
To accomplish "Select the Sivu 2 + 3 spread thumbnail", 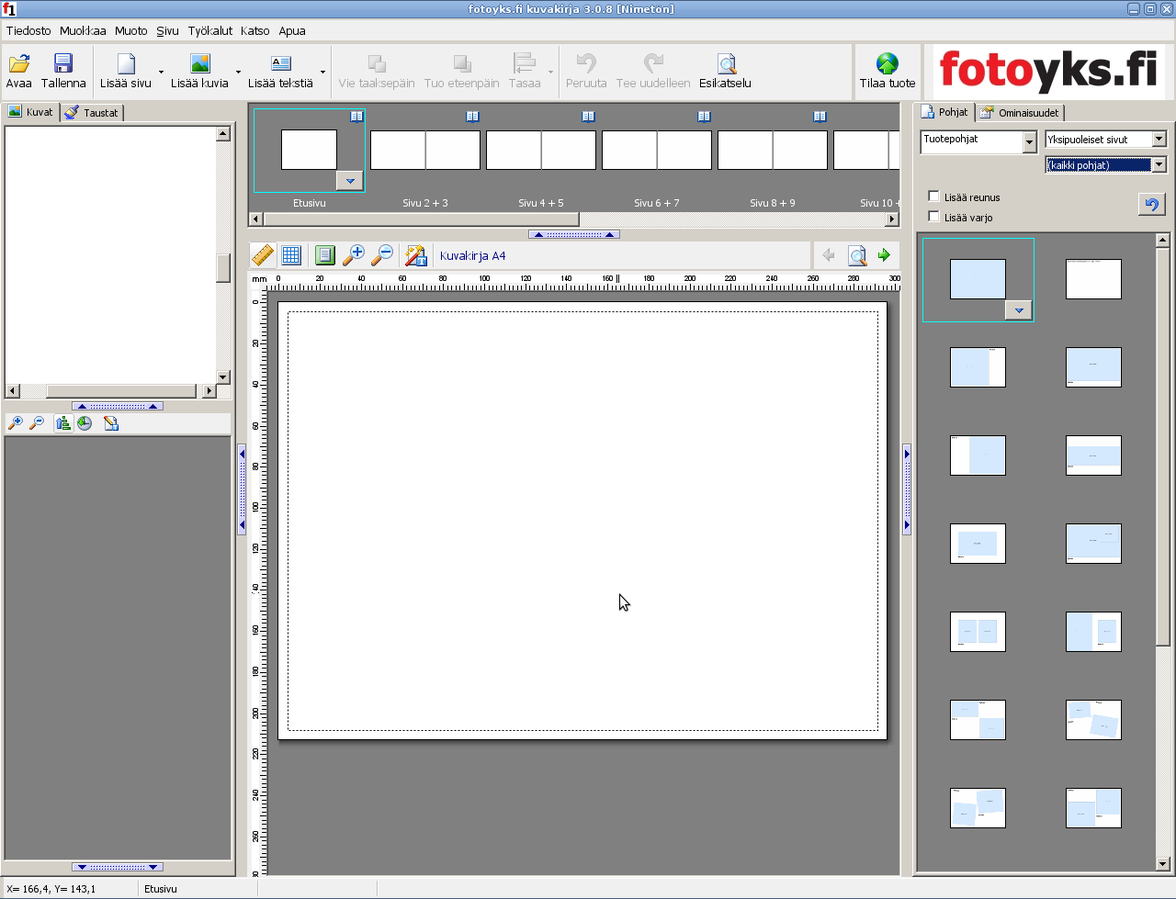I will pyautogui.click(x=425, y=151).
